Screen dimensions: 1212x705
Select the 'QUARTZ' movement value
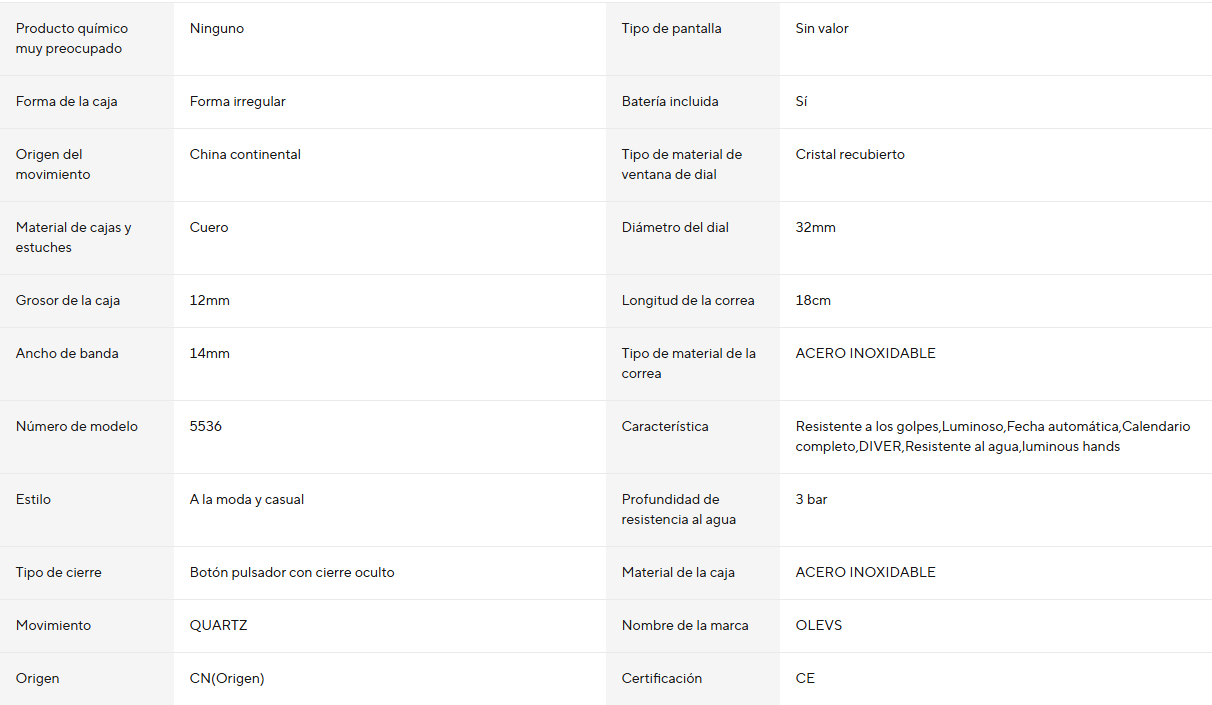pos(218,625)
